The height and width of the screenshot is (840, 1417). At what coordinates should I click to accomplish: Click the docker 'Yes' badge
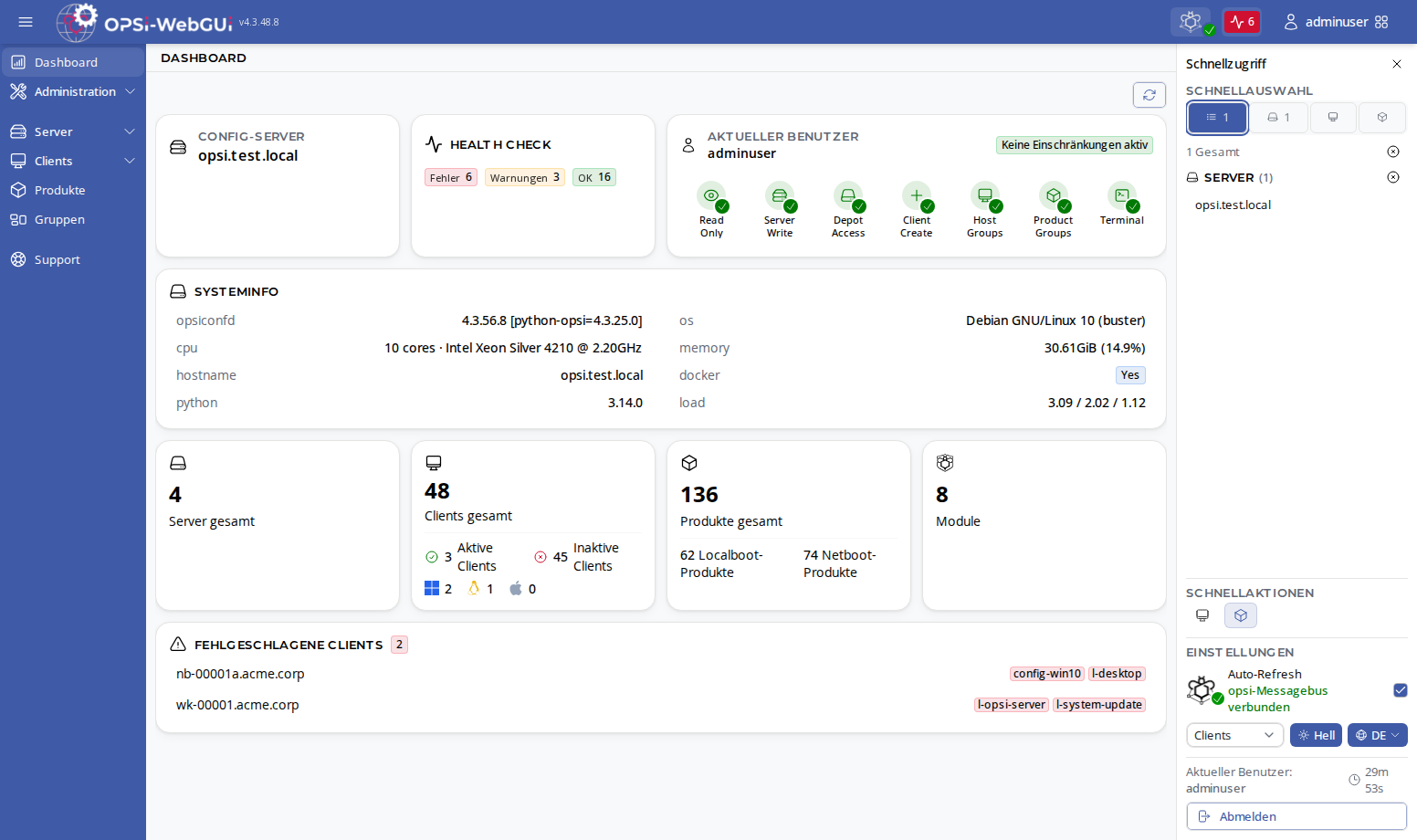[x=1130, y=375]
